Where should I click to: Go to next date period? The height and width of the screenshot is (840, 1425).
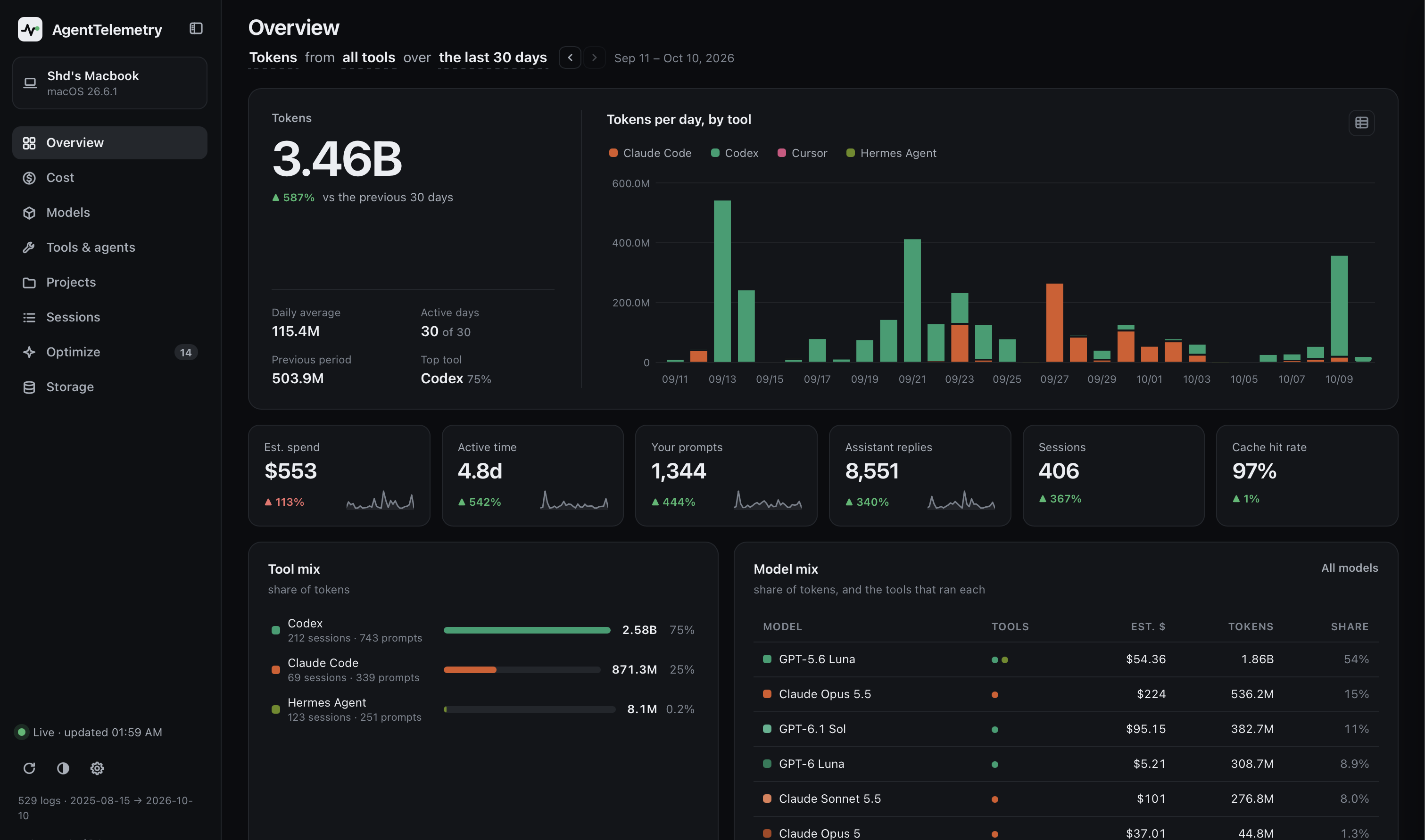click(595, 58)
